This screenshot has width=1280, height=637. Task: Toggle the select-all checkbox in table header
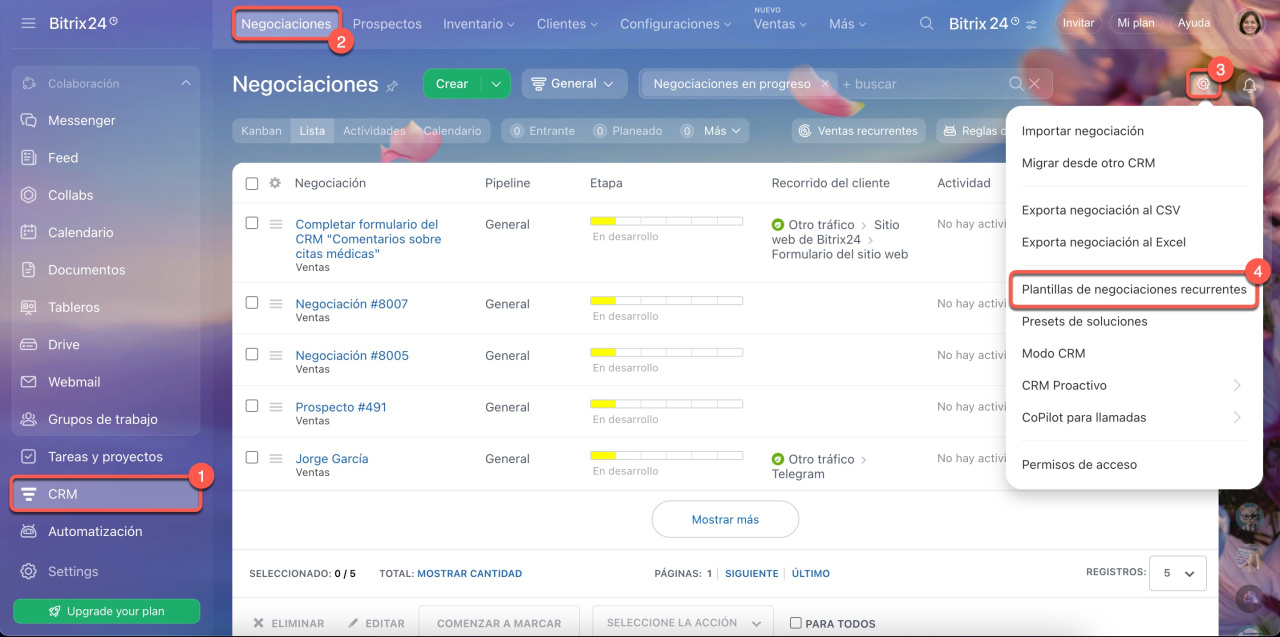pyautogui.click(x=252, y=183)
